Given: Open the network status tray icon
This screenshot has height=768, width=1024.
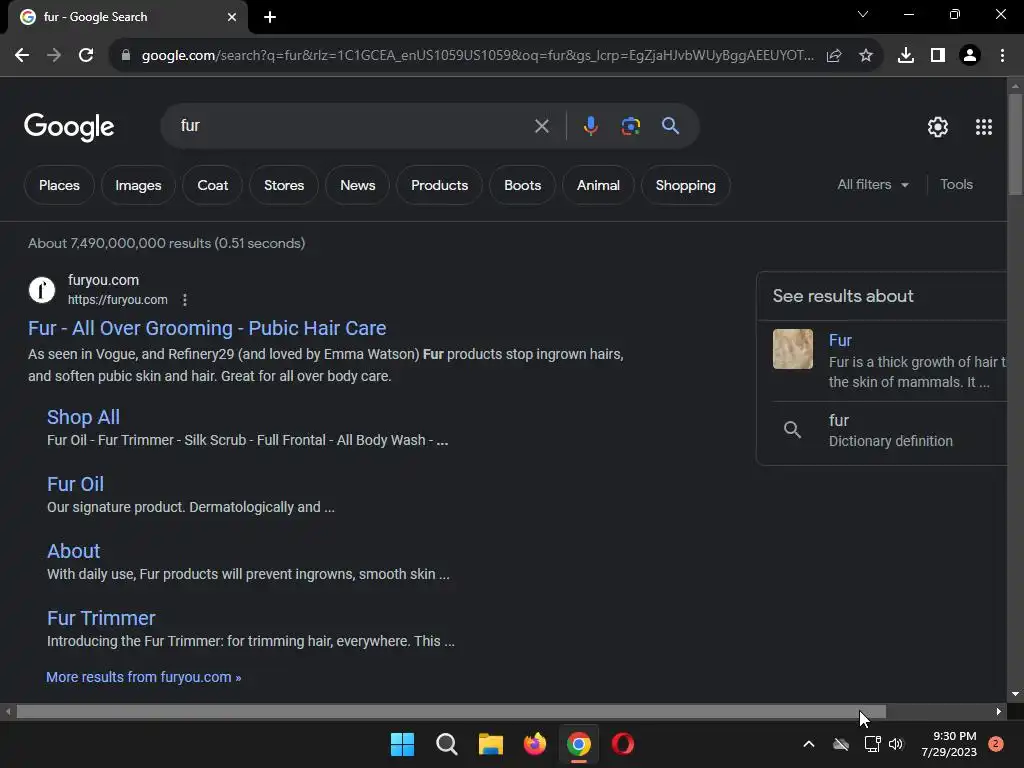Looking at the screenshot, I should (x=872, y=744).
